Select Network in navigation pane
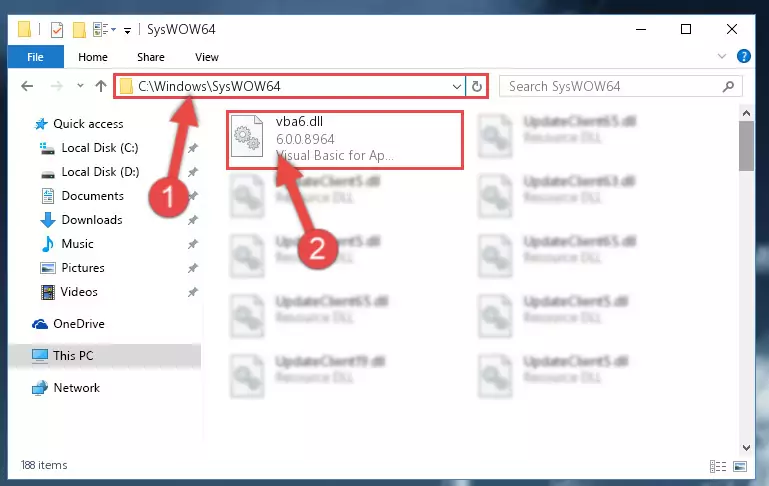769x486 pixels. tap(77, 388)
